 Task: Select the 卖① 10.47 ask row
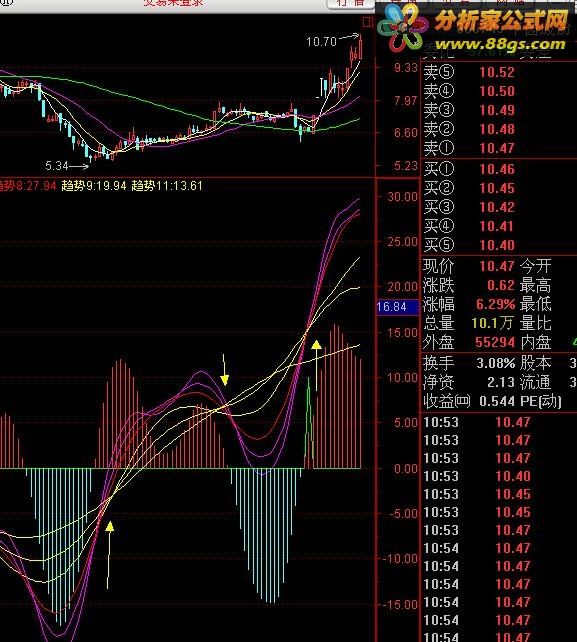click(x=499, y=148)
